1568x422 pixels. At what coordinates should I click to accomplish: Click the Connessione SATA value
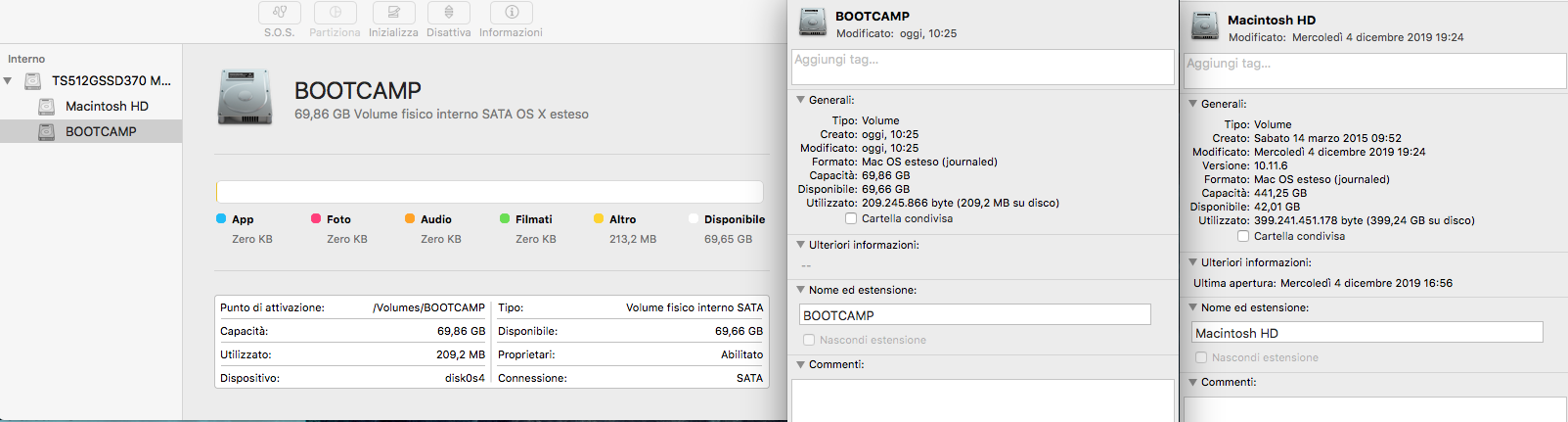click(x=749, y=378)
